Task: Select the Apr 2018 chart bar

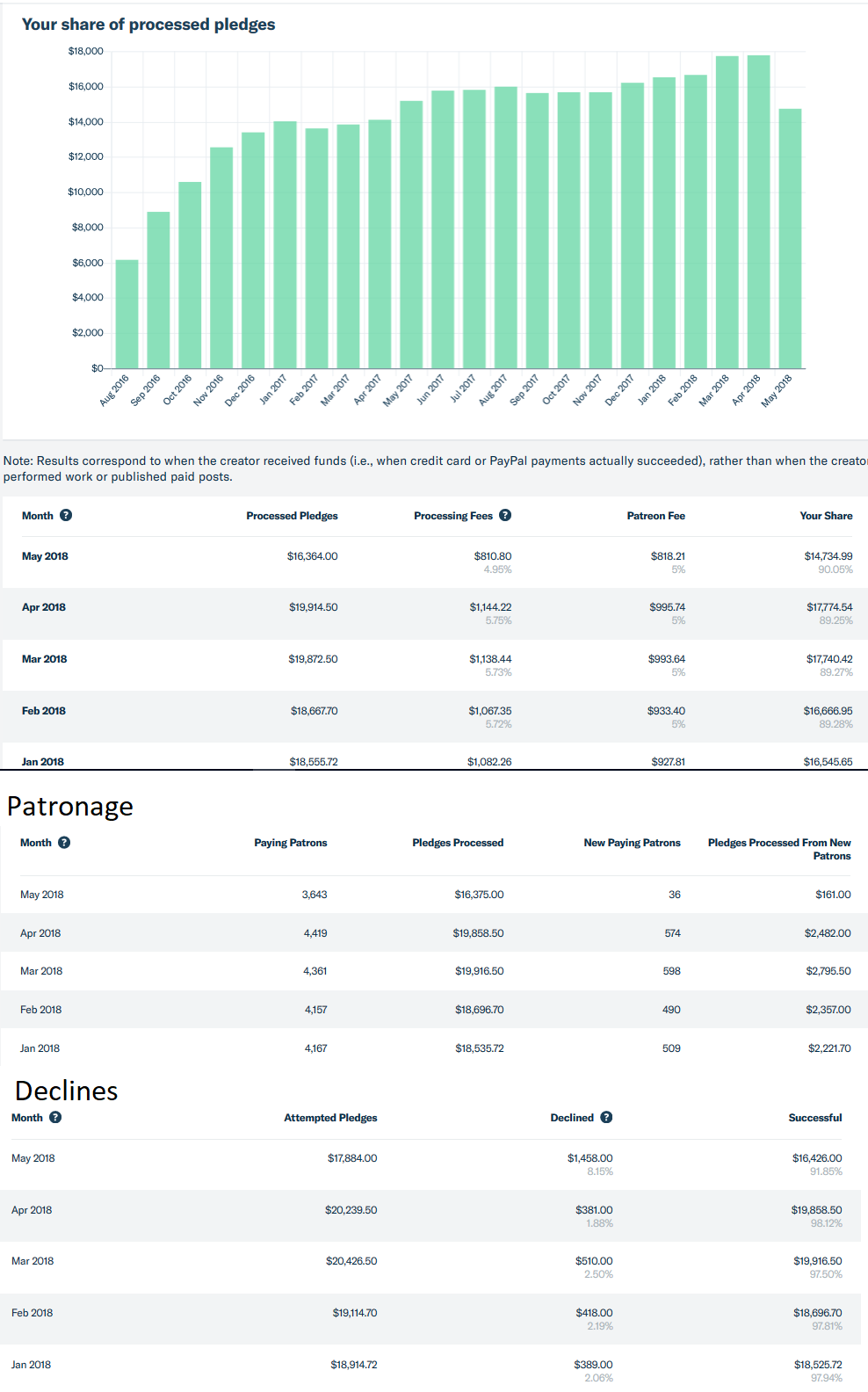Action: click(758, 212)
